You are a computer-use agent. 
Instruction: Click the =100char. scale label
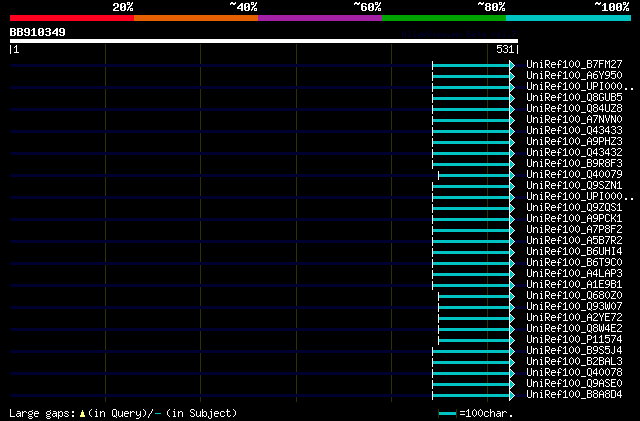click(486, 413)
